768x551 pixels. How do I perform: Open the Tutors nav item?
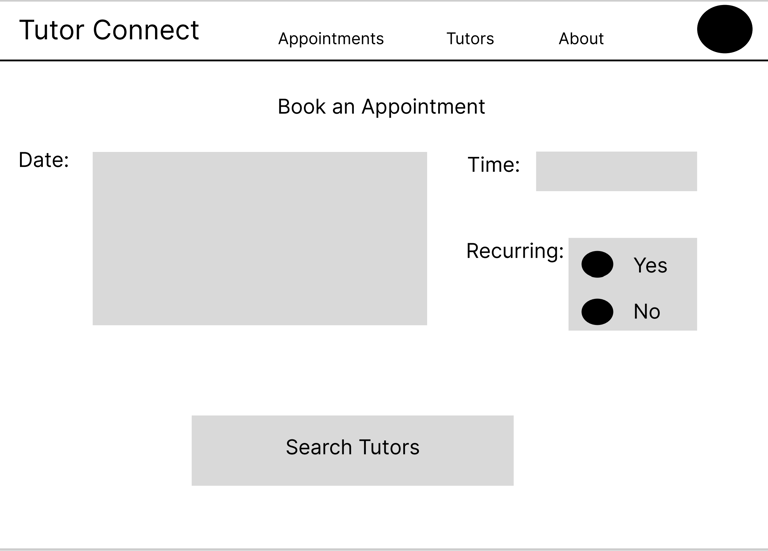point(470,39)
